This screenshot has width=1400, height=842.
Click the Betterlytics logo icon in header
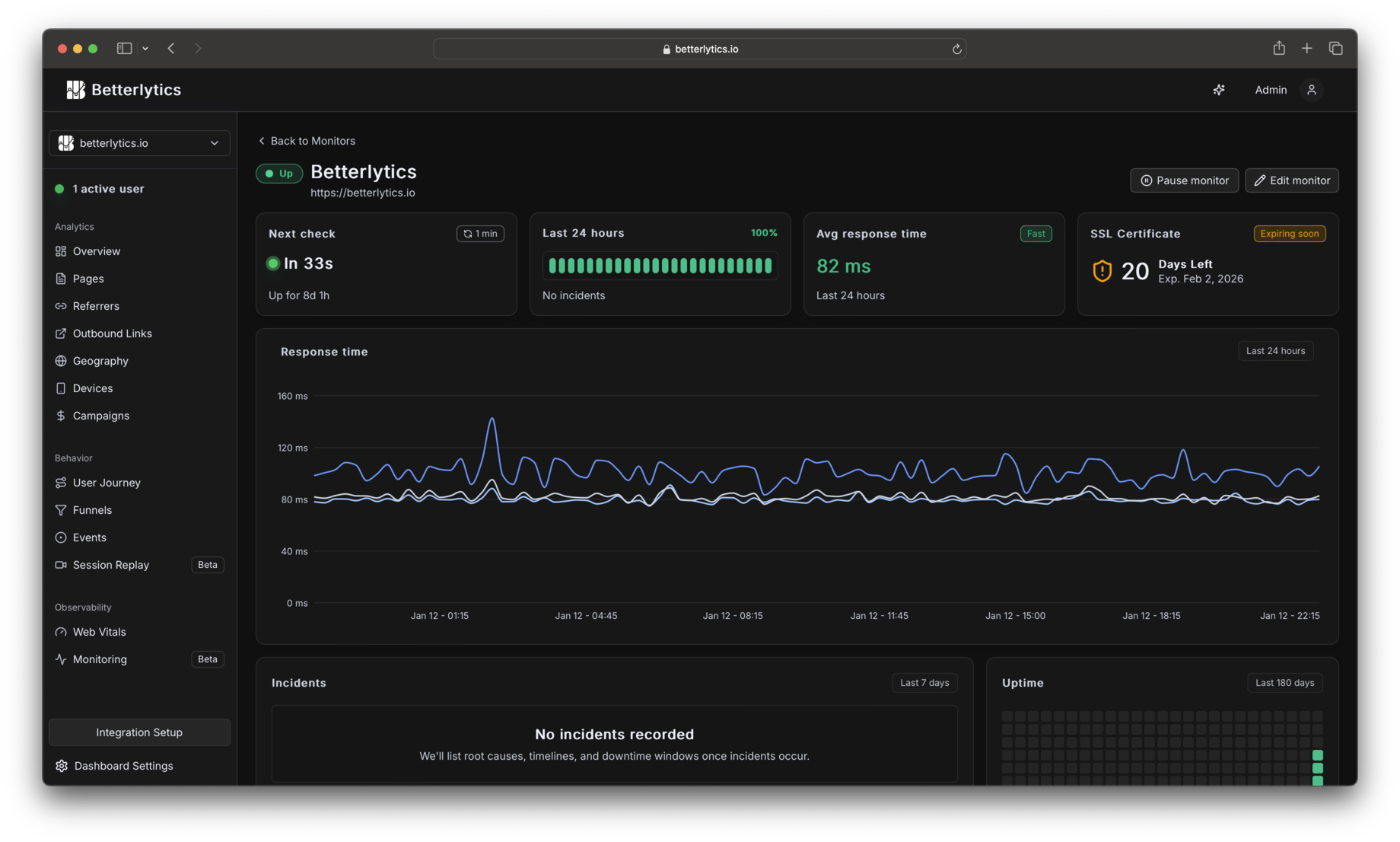75,90
